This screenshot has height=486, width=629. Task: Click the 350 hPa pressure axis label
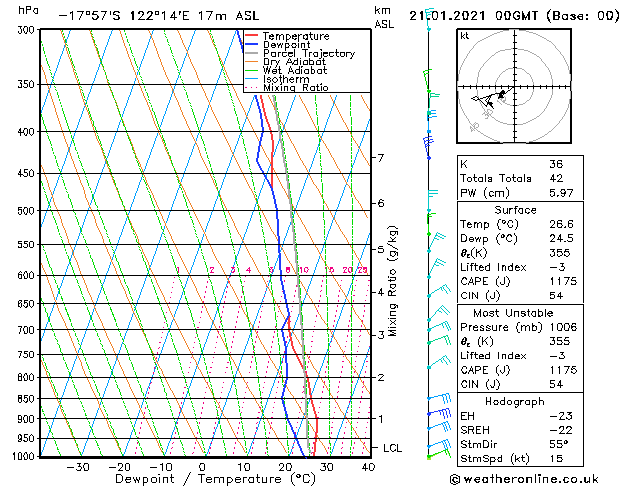pyautogui.click(x=28, y=85)
